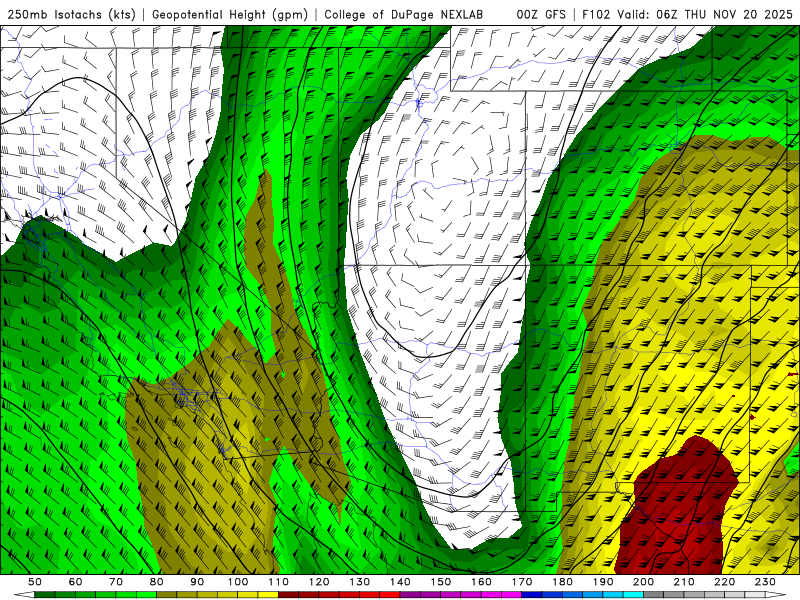Select the 210 value on the legend
Viewport: 800px width, 600px height.
point(684,582)
